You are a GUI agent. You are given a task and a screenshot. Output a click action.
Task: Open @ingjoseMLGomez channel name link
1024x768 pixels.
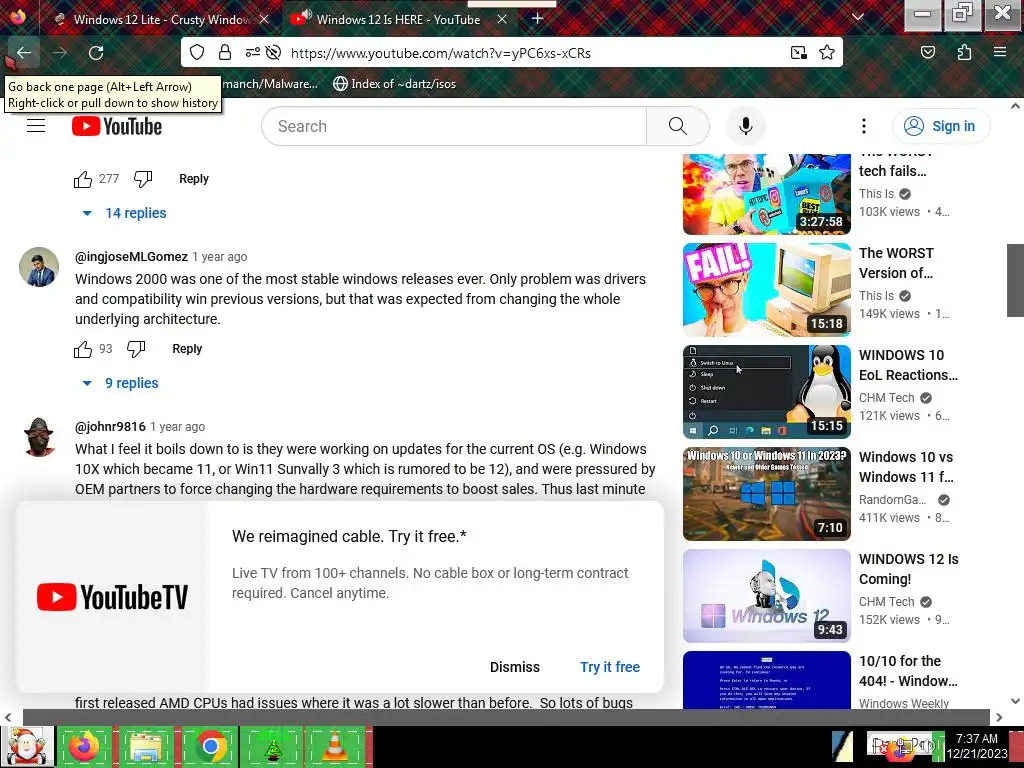[131, 257]
